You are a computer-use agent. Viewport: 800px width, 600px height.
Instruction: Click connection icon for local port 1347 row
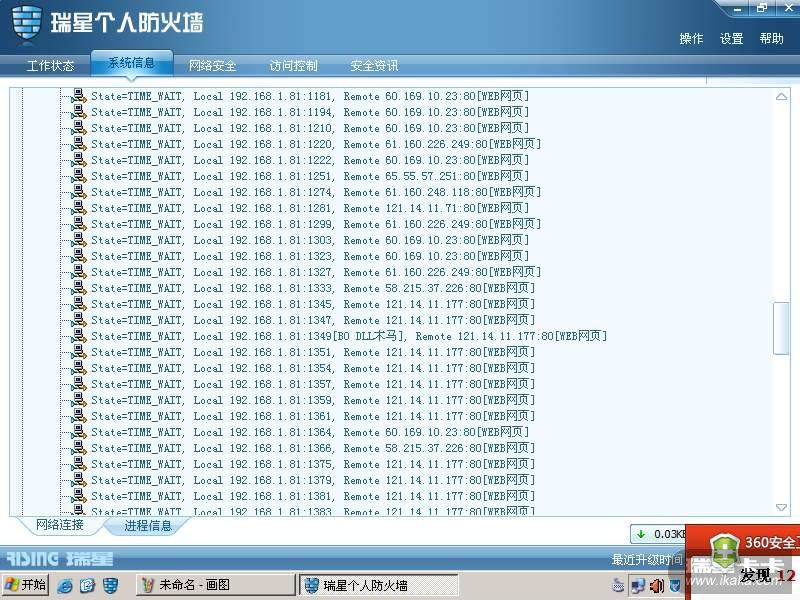click(79, 320)
